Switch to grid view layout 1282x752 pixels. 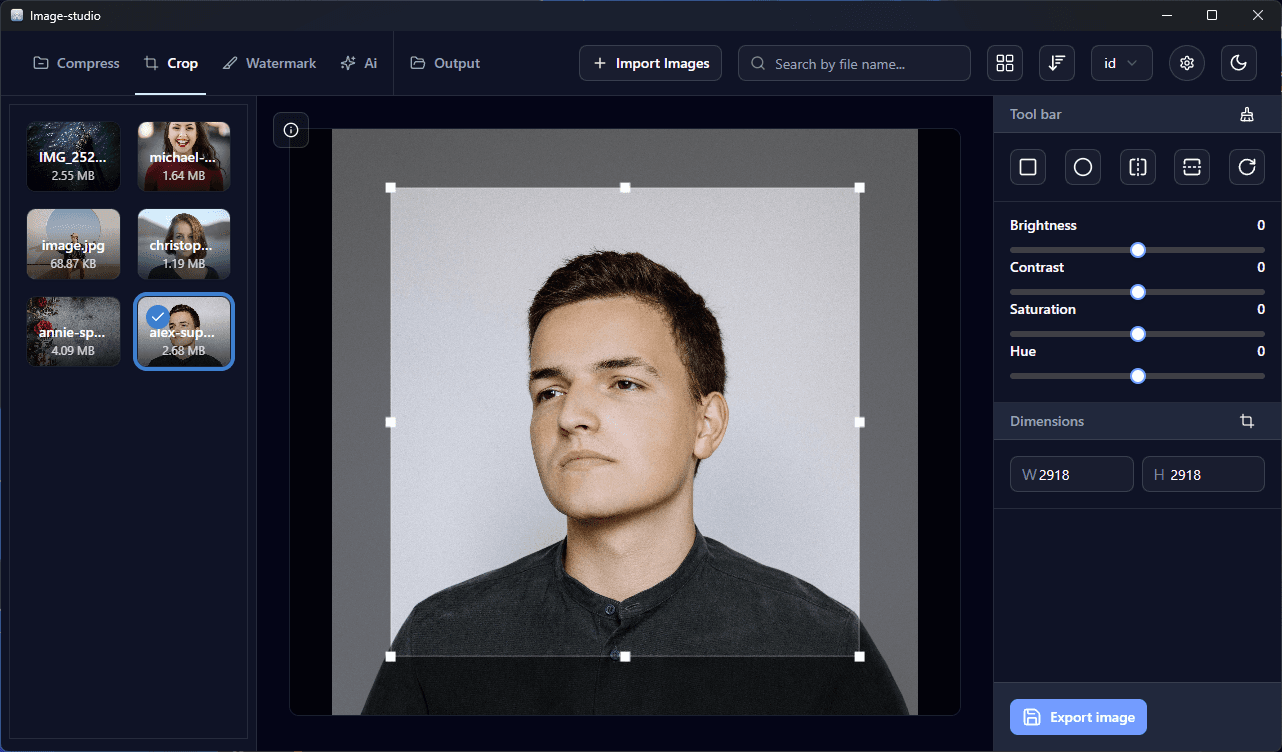(1005, 63)
